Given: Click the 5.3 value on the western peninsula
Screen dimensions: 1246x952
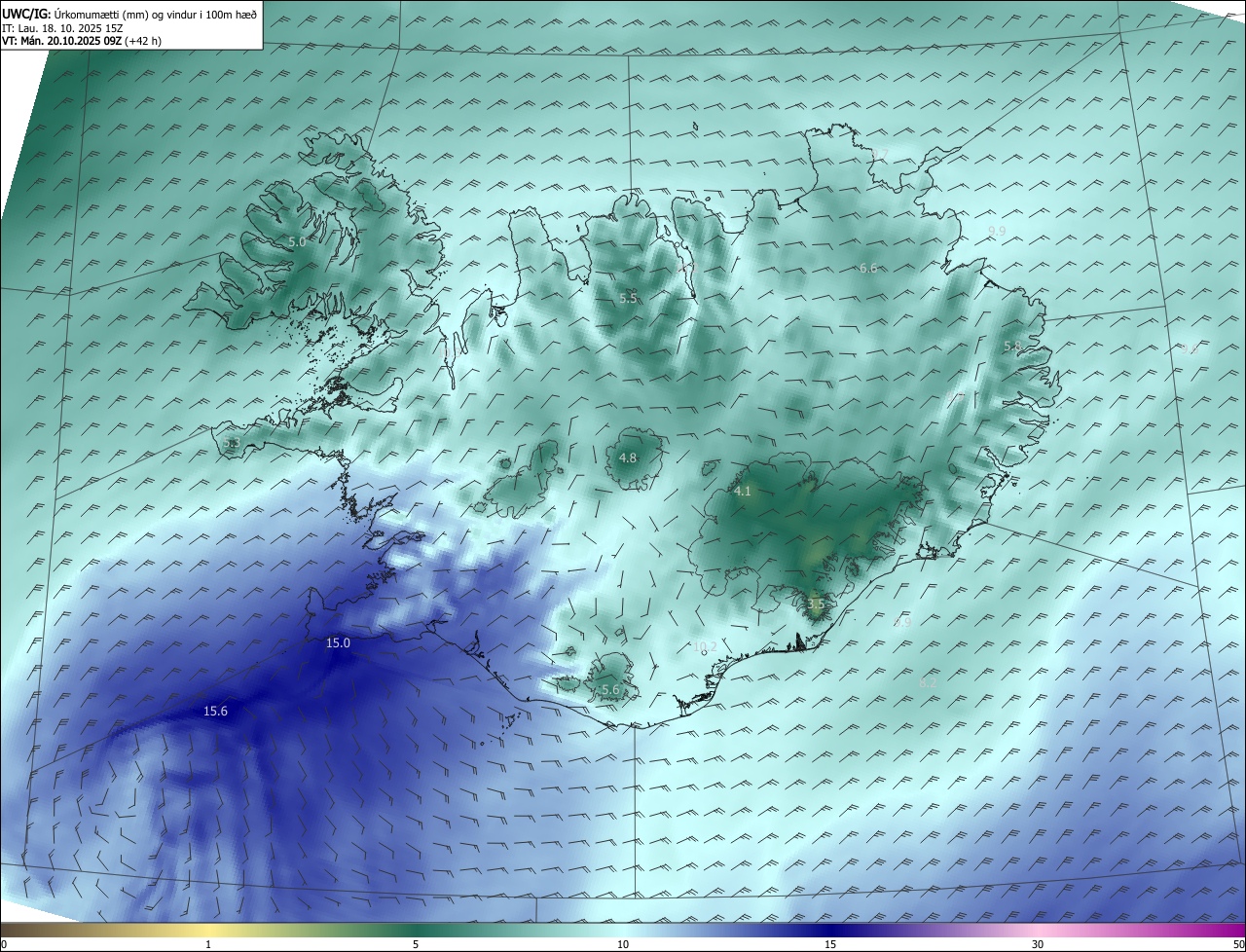Looking at the screenshot, I should 231,444.
